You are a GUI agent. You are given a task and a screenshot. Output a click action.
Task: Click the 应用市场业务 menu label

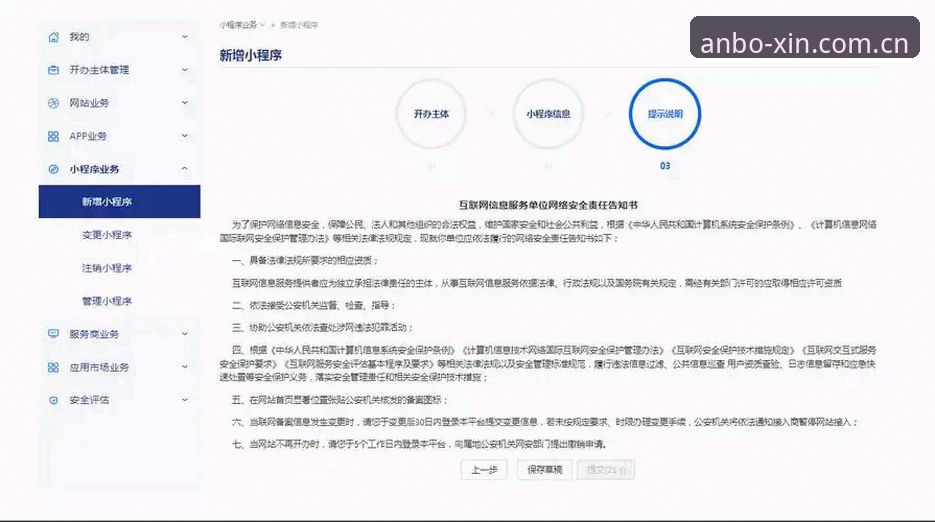pos(99,367)
